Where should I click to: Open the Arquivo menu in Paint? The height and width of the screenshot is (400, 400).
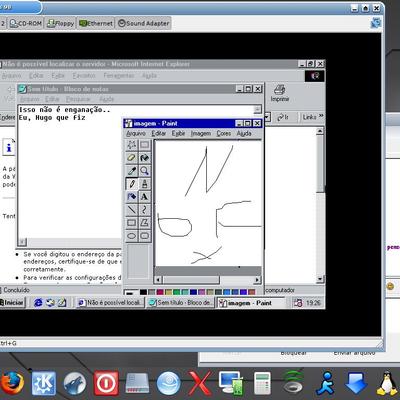click(x=136, y=133)
